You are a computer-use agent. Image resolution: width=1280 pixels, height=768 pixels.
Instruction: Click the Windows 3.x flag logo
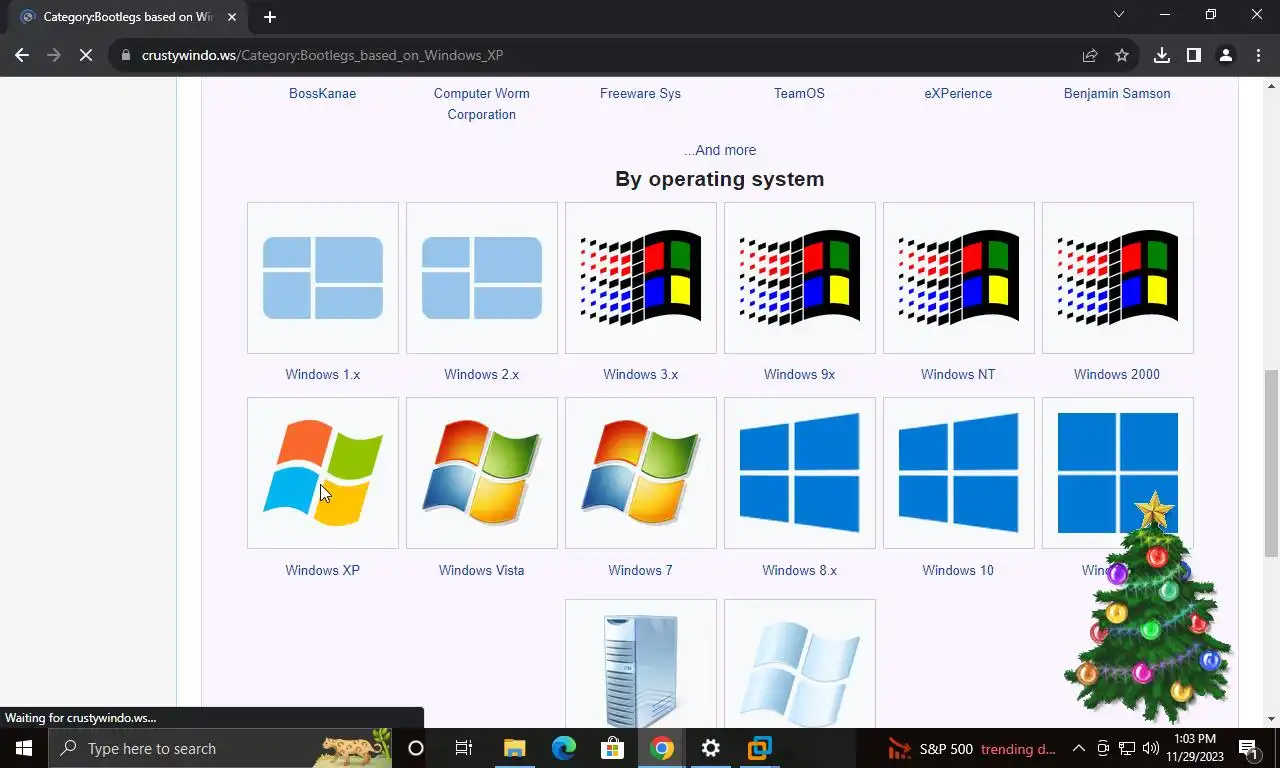pyautogui.click(x=641, y=278)
